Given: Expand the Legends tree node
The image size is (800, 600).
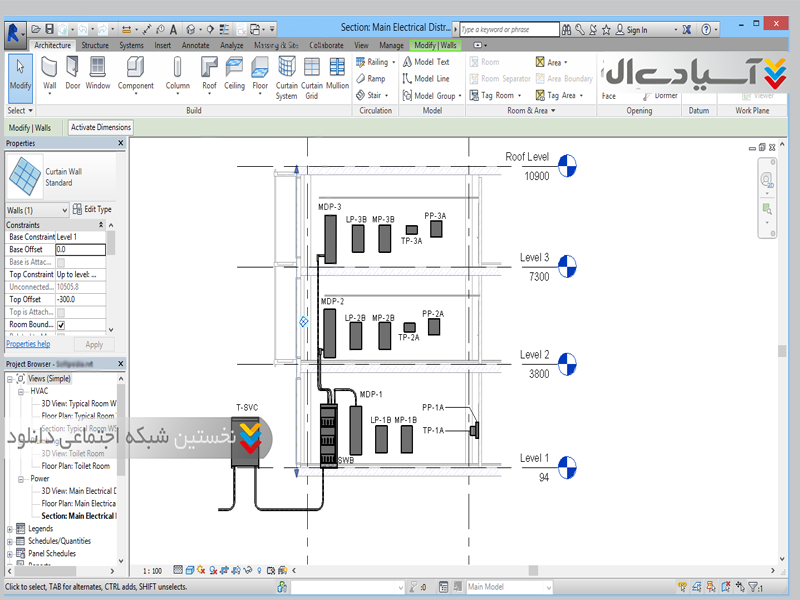Looking at the screenshot, I should (x=11, y=528).
